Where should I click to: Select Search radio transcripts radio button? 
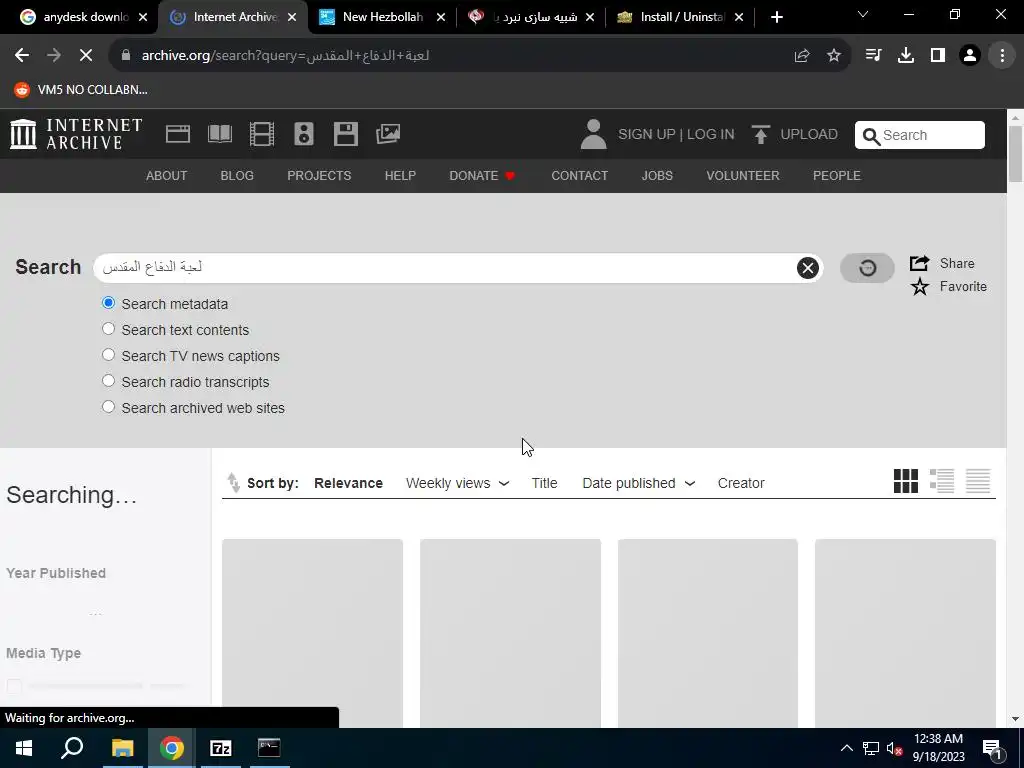coord(108,381)
